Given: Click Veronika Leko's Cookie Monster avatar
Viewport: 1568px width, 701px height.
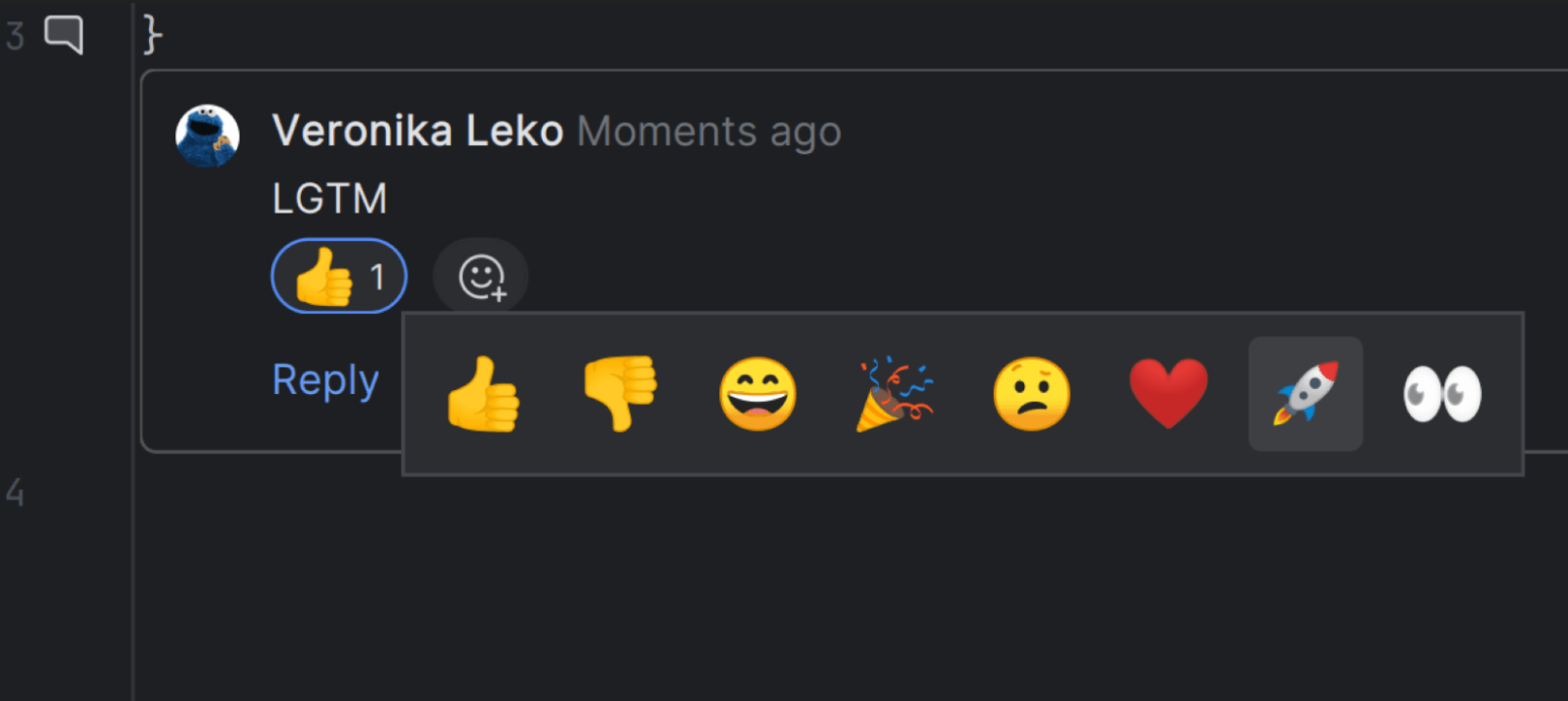Looking at the screenshot, I should pyautogui.click(x=207, y=136).
